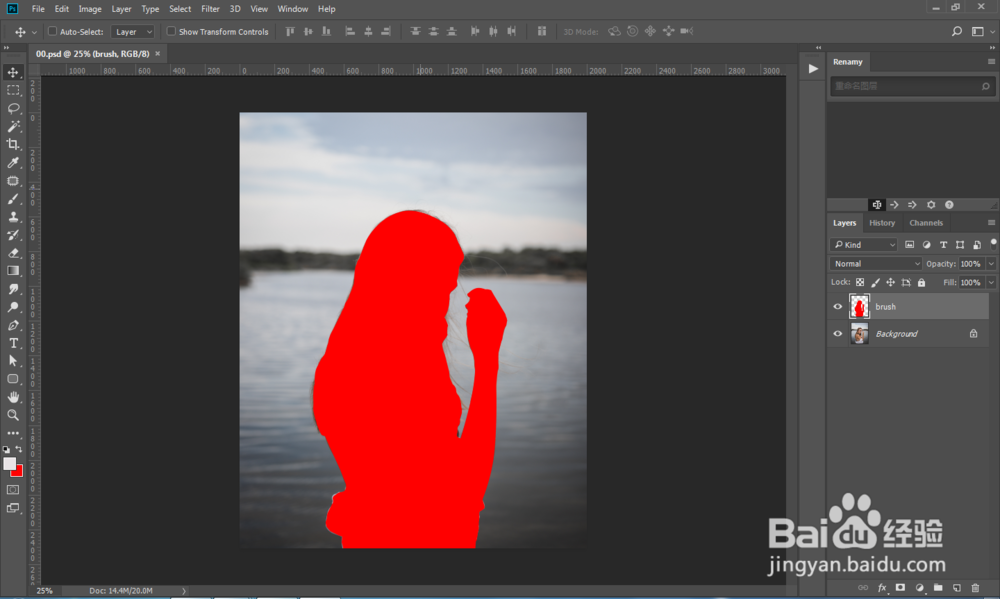Click the Renamy search input field
Image resolution: width=1000 pixels, height=599 pixels.
pyautogui.click(x=912, y=86)
